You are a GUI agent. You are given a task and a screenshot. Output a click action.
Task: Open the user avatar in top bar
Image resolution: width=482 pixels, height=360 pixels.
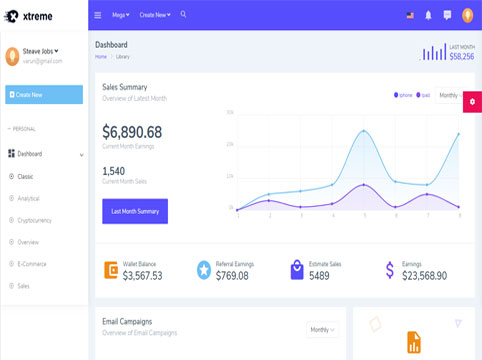coord(467,15)
